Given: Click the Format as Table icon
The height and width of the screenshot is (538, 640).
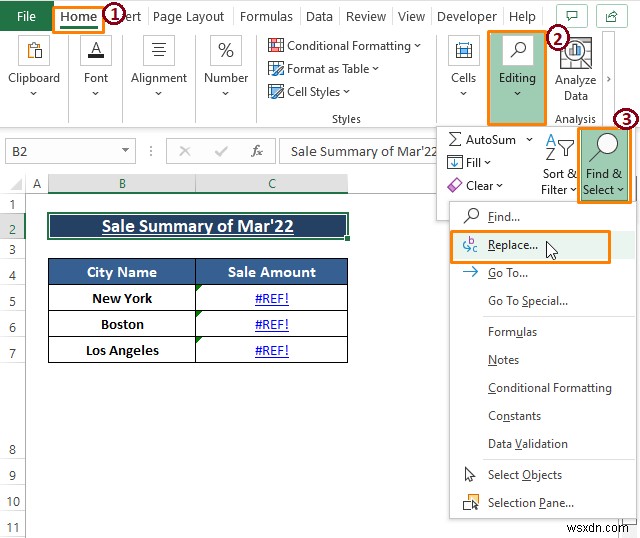Looking at the screenshot, I should [x=276, y=69].
